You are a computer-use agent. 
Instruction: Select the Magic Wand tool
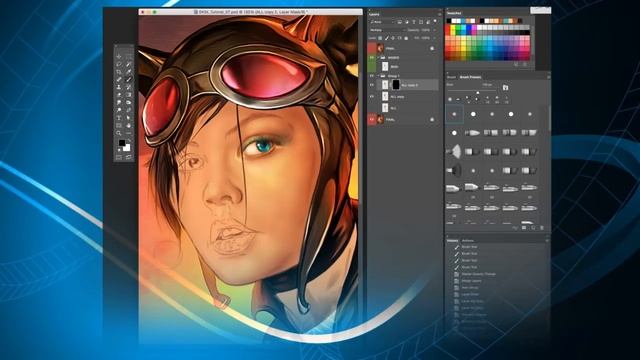click(x=128, y=64)
